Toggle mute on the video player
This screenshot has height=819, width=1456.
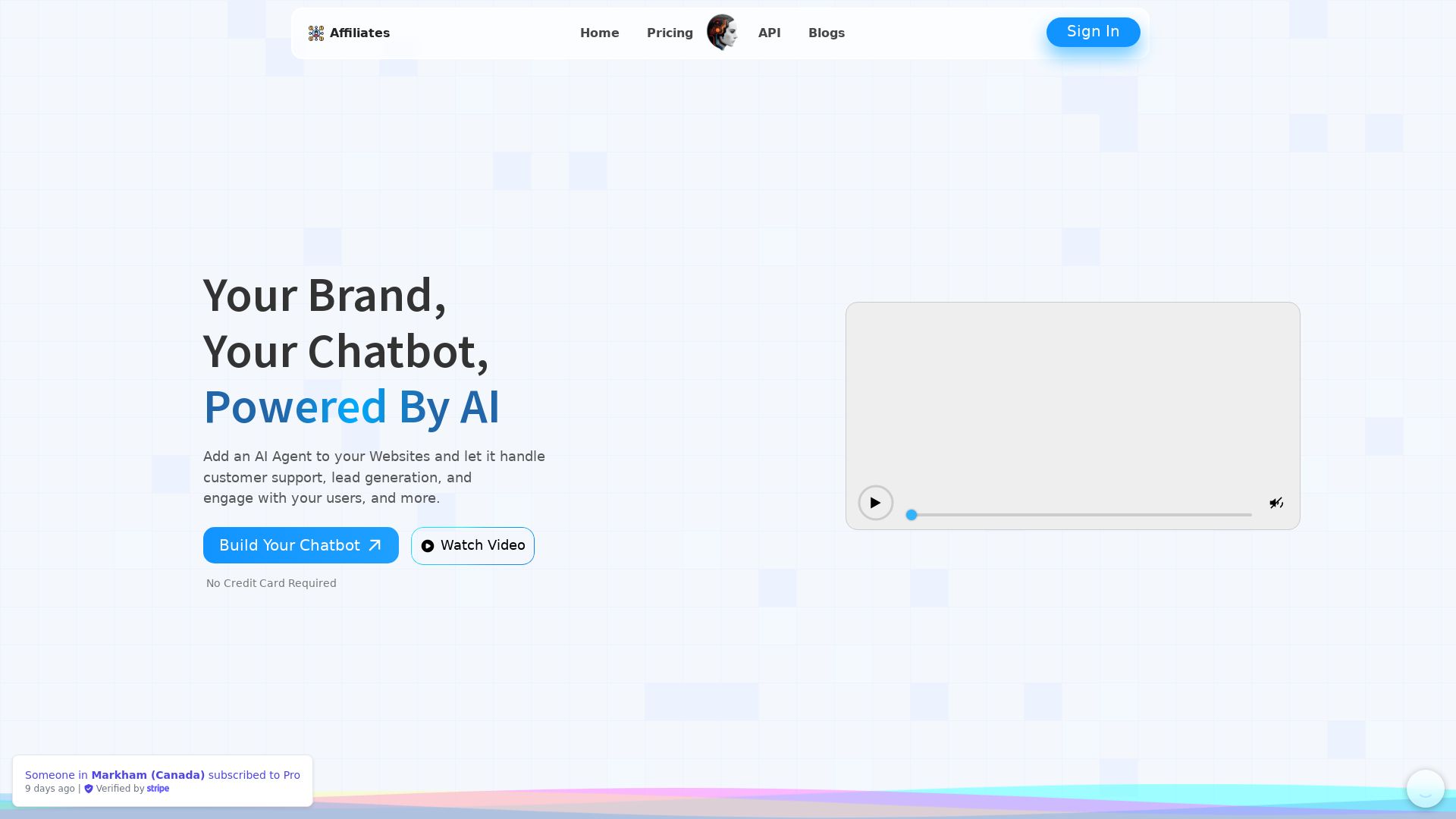point(1277,503)
